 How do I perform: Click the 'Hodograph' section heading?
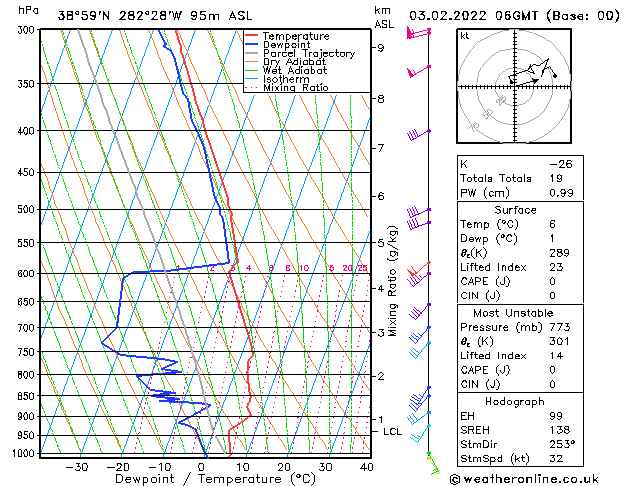tap(515, 402)
